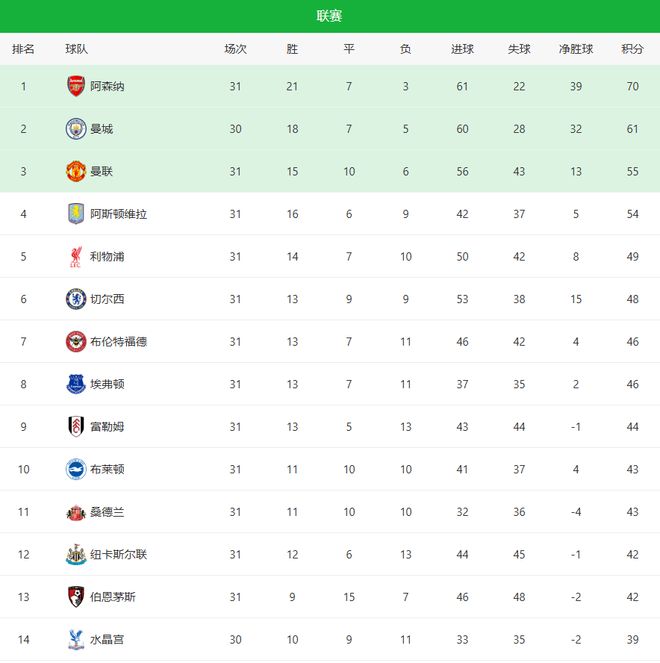Image resolution: width=660 pixels, height=663 pixels.
Task: Click the Crystal Palace crest icon
Action: pos(76,640)
